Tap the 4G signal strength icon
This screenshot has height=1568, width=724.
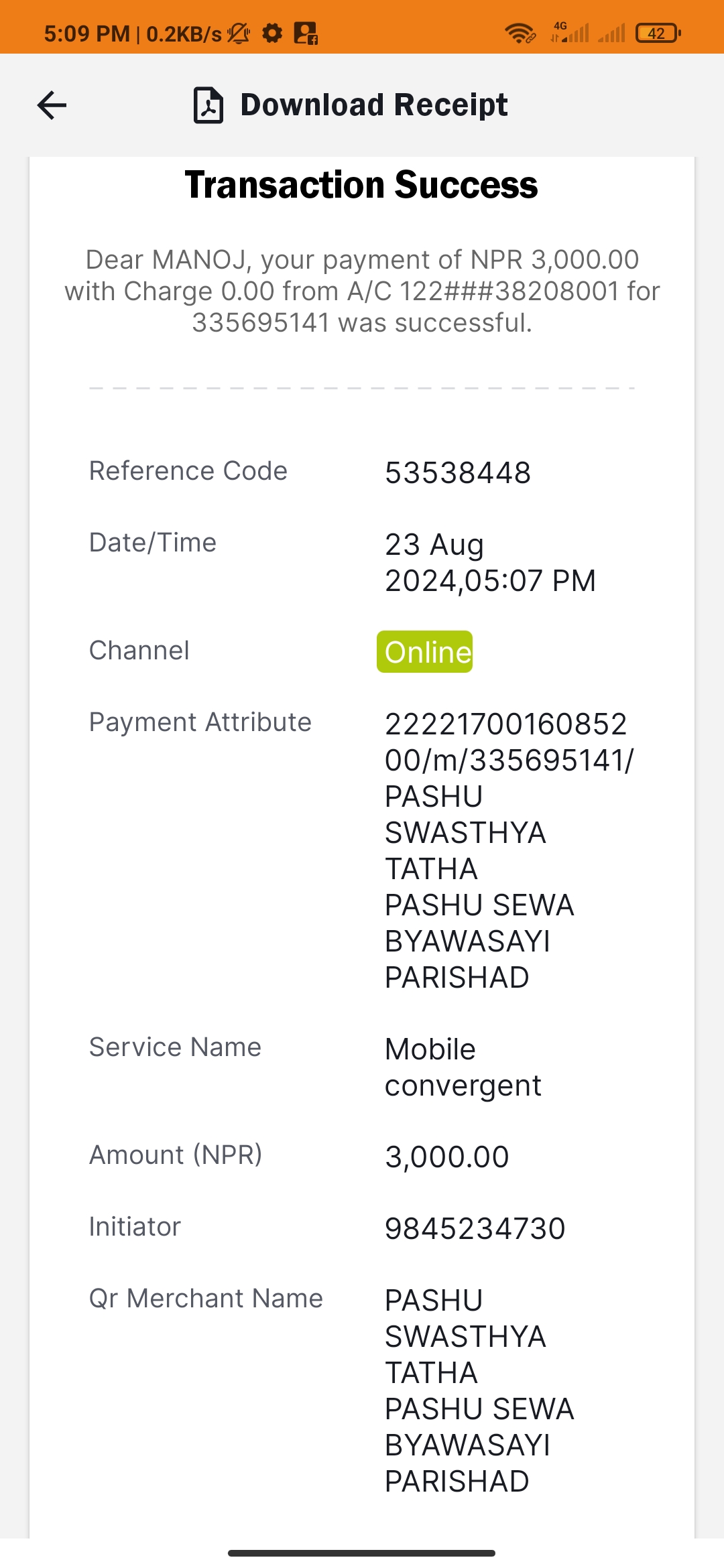click(x=570, y=32)
